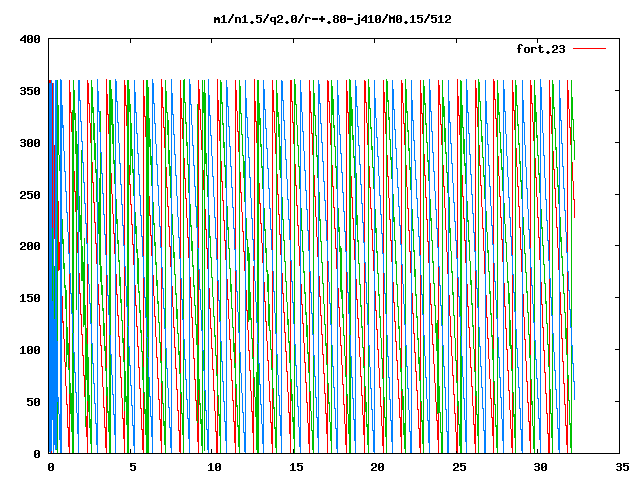Click x-axis label 25

tap(459, 467)
